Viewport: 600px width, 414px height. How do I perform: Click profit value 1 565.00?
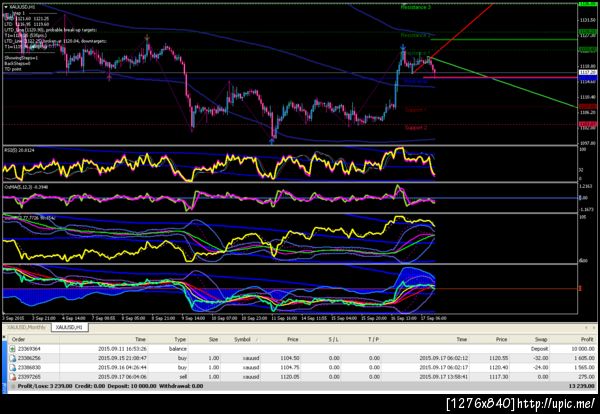tap(583, 367)
